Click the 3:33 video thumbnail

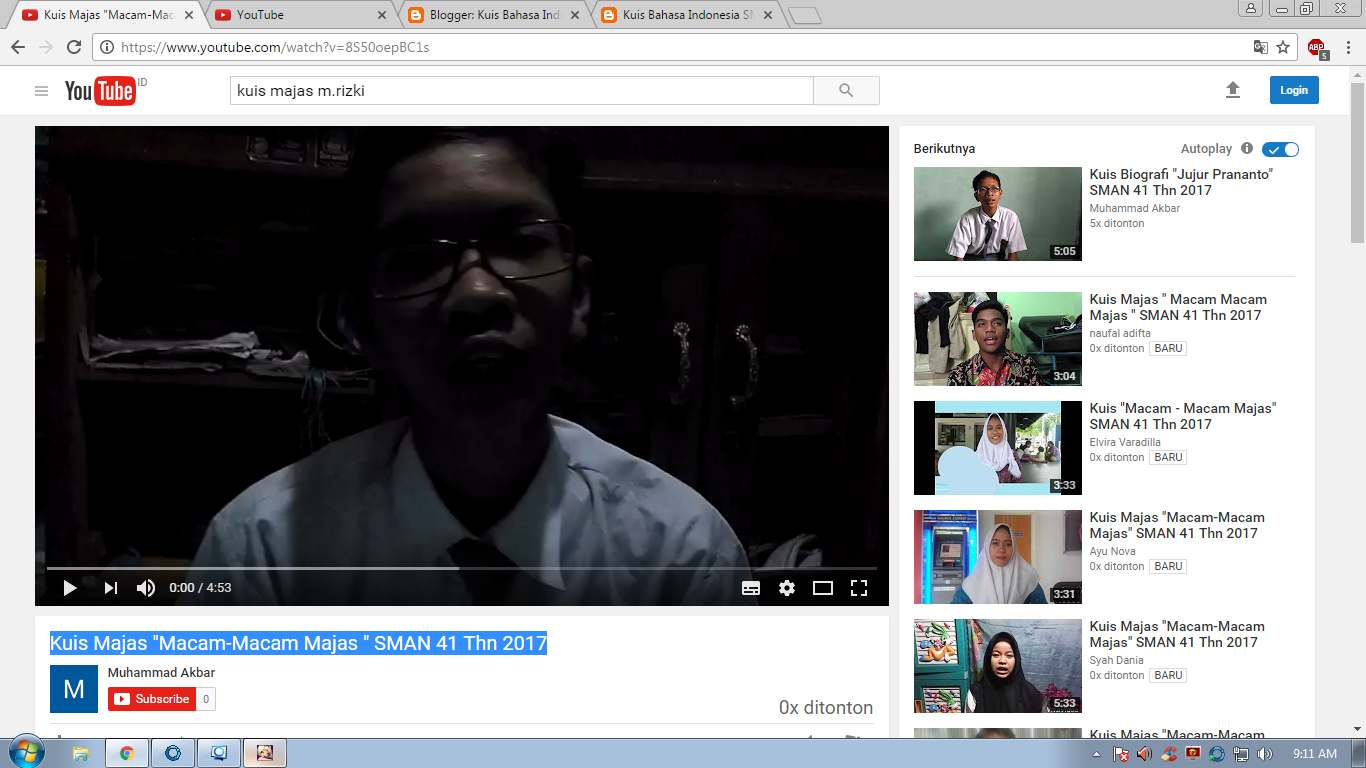pos(998,448)
